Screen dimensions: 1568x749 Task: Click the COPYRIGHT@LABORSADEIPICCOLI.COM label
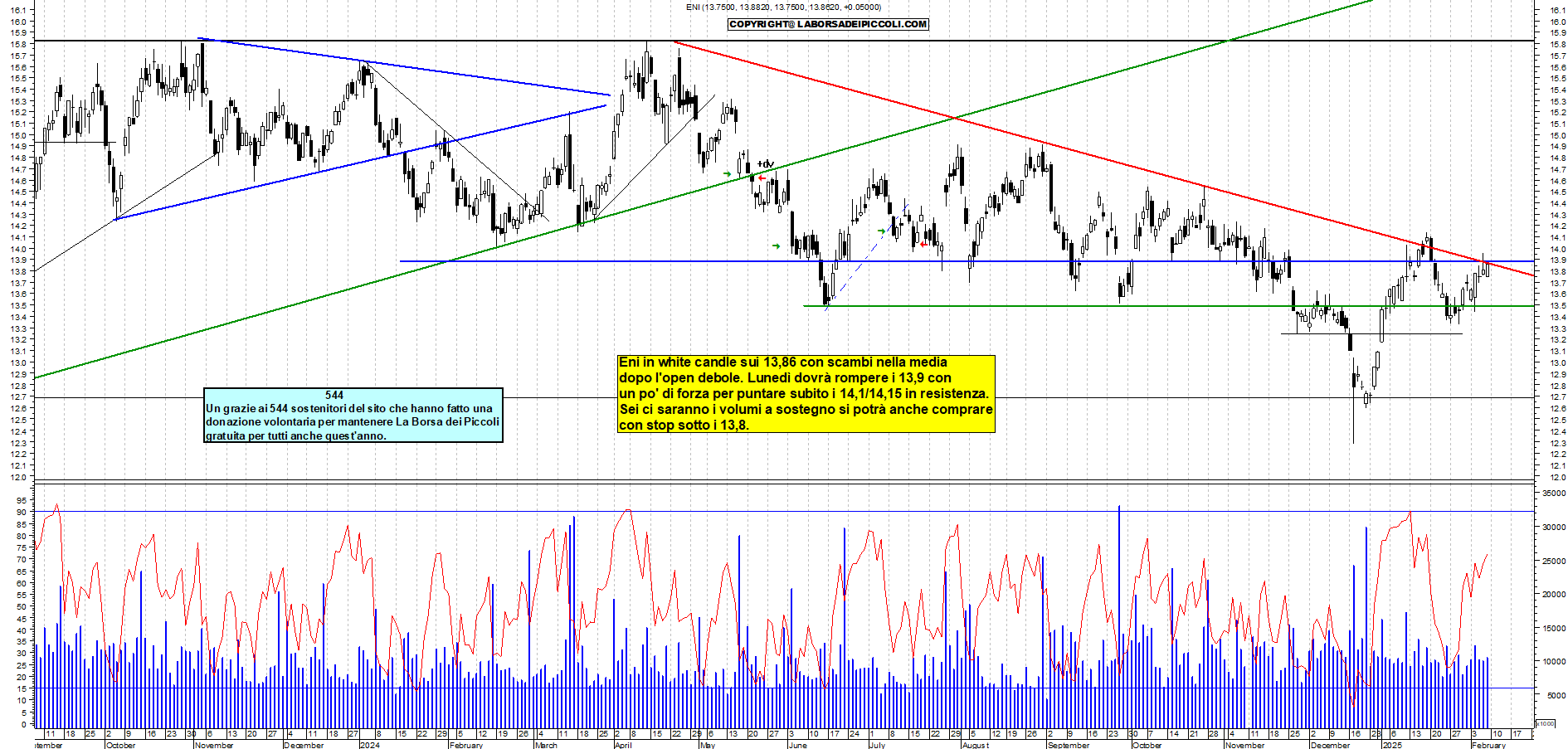pos(828,24)
